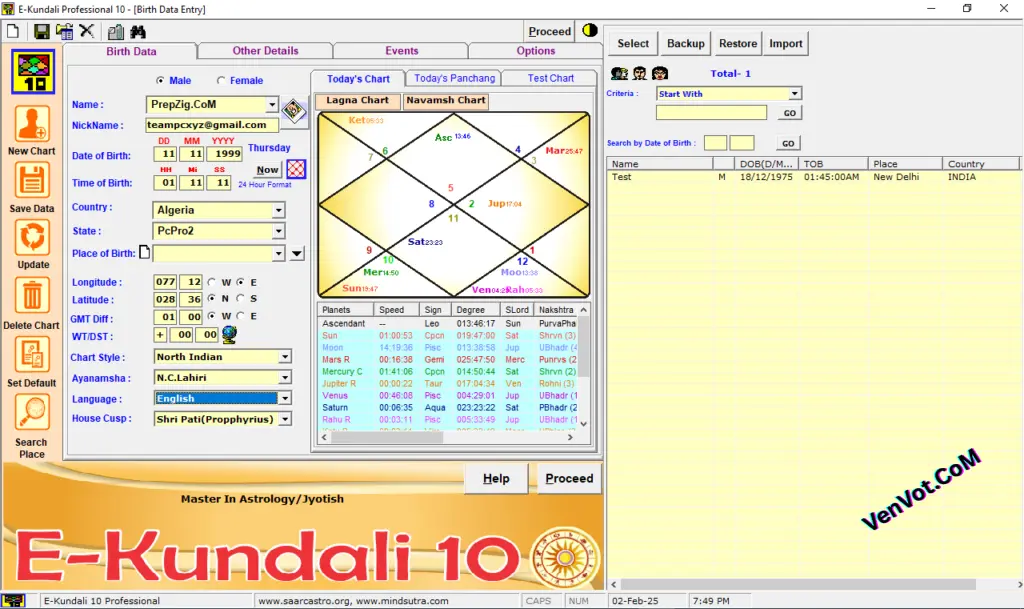Click the binoculars search toolbar icon
1024x609 pixels.
point(138,31)
